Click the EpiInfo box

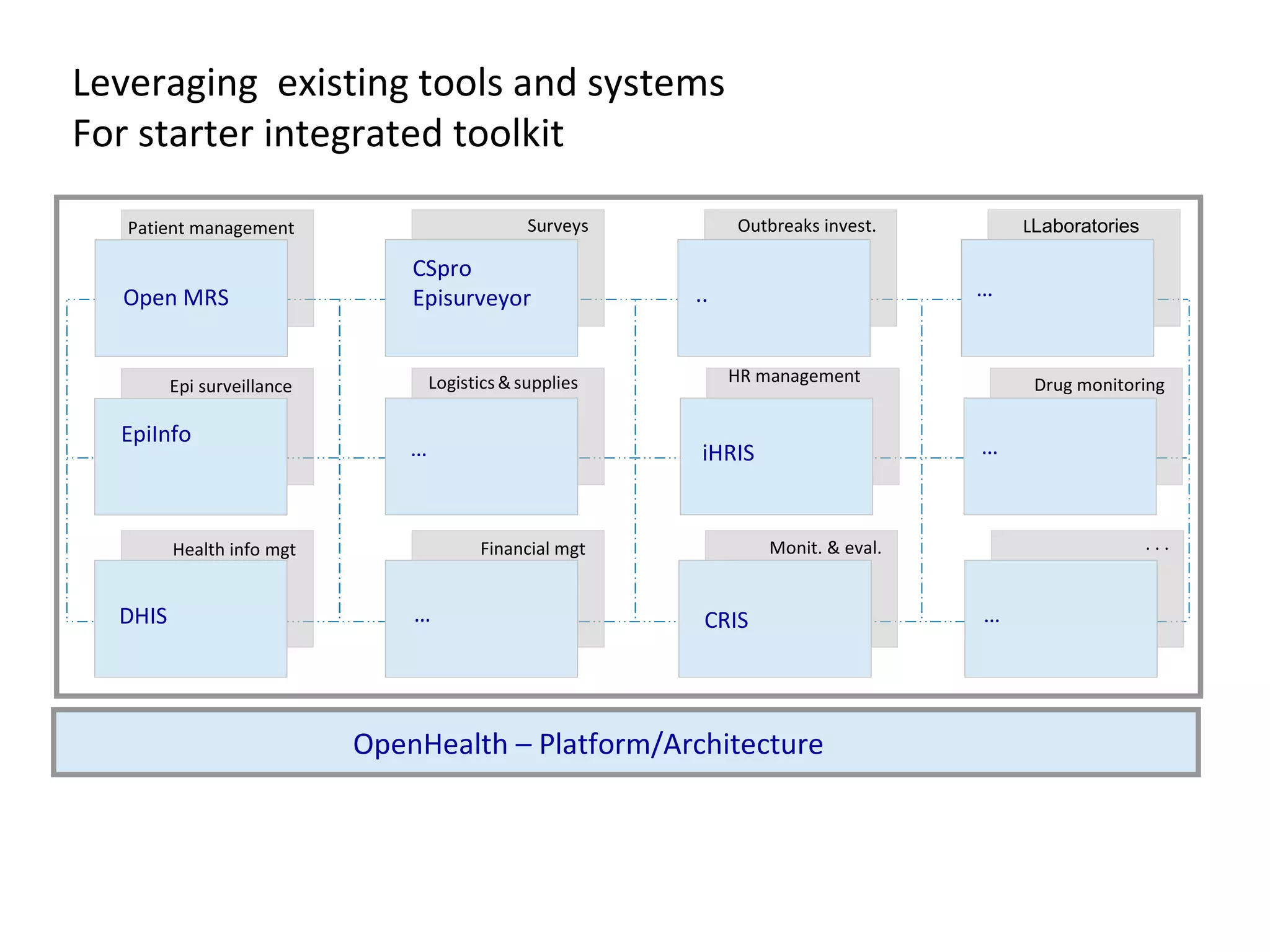[190, 456]
